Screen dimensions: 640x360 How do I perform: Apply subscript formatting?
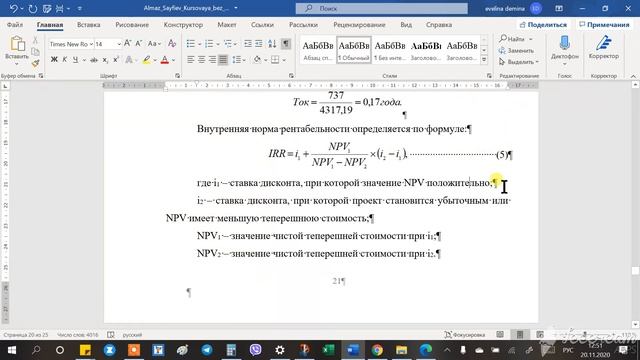click(x=105, y=60)
